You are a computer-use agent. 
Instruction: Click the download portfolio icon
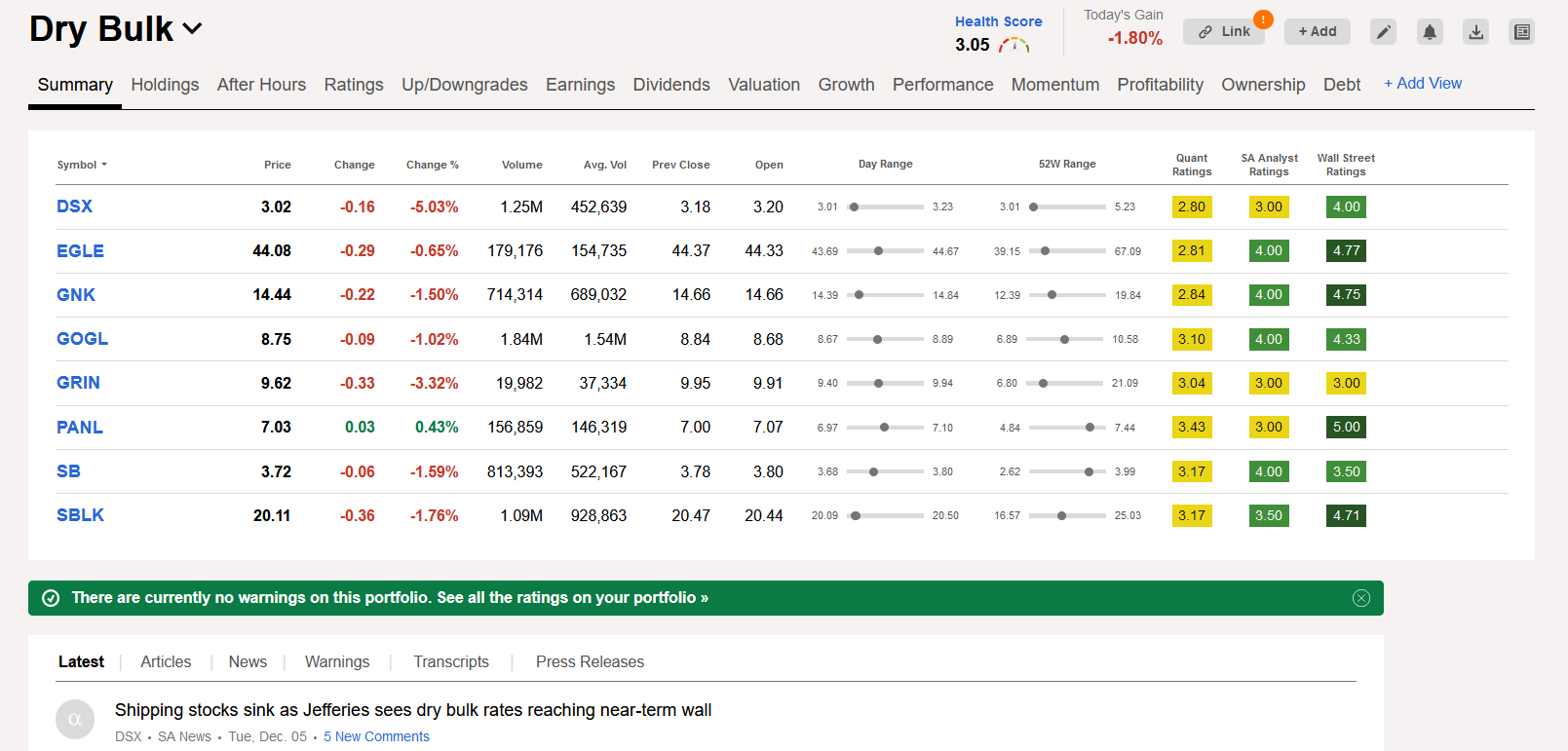pyautogui.click(x=1476, y=32)
